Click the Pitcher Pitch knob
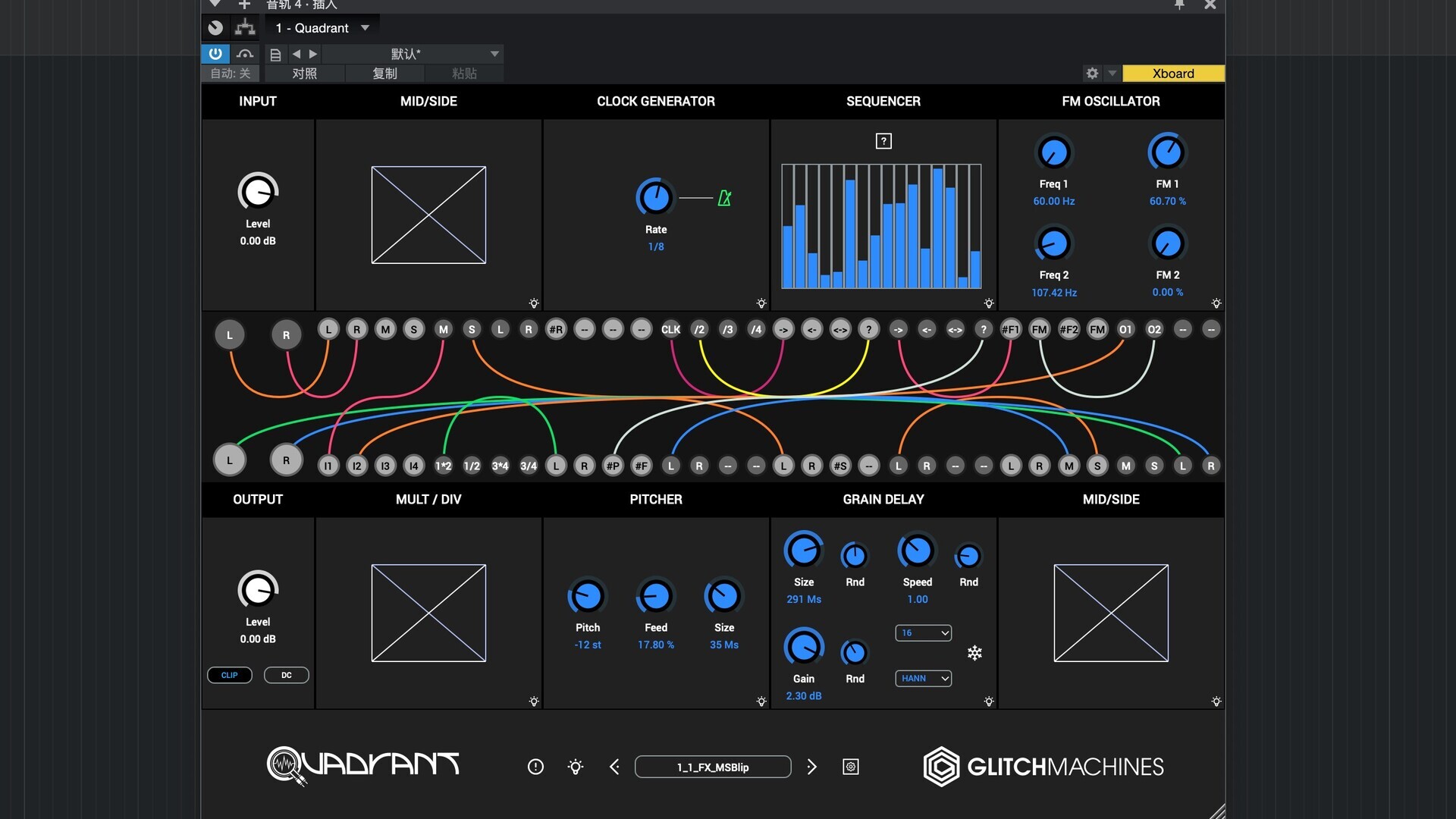Image resolution: width=1456 pixels, height=819 pixels. [x=587, y=597]
